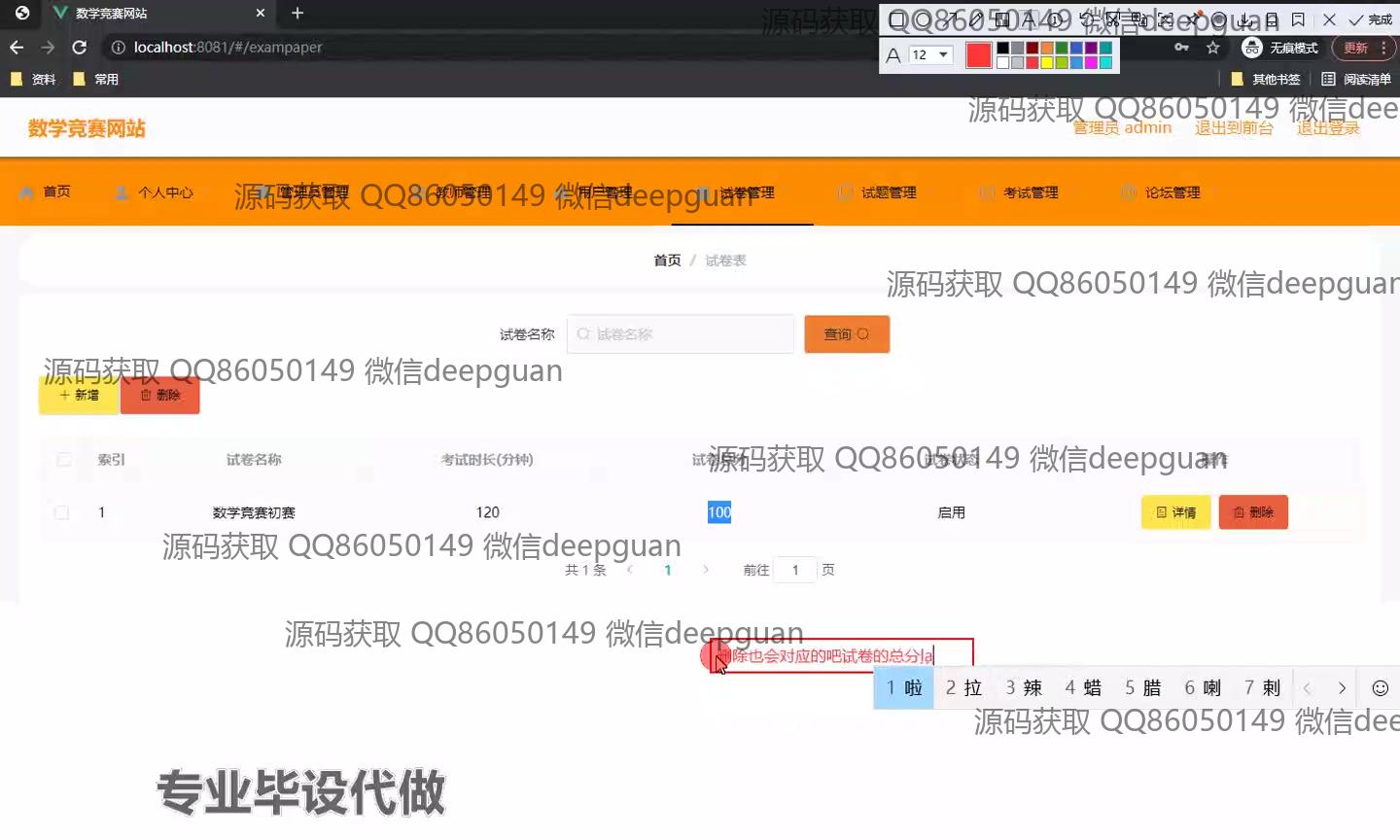Toggle the select-all checkbox in table header
The image size is (1400, 840).
[63, 459]
